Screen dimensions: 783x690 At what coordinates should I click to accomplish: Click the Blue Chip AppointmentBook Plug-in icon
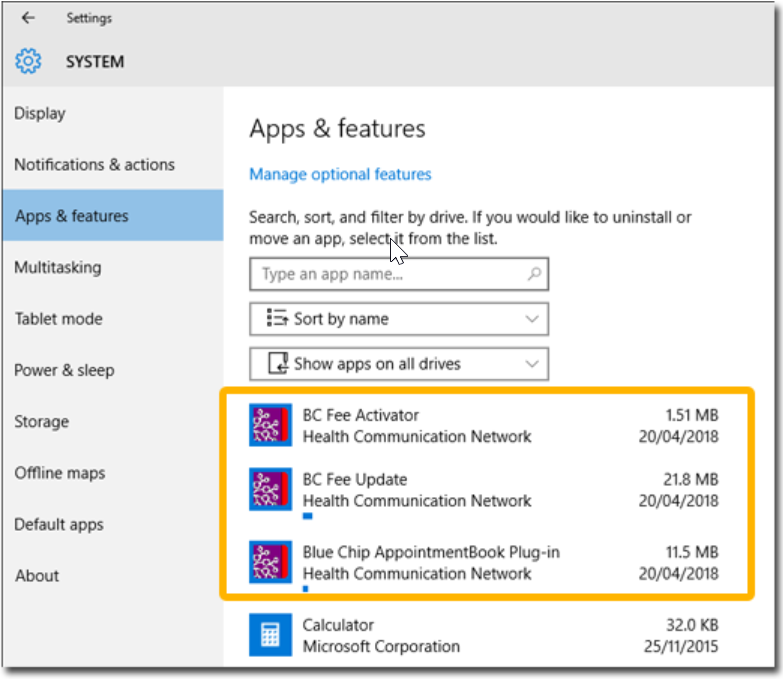pyautogui.click(x=270, y=562)
